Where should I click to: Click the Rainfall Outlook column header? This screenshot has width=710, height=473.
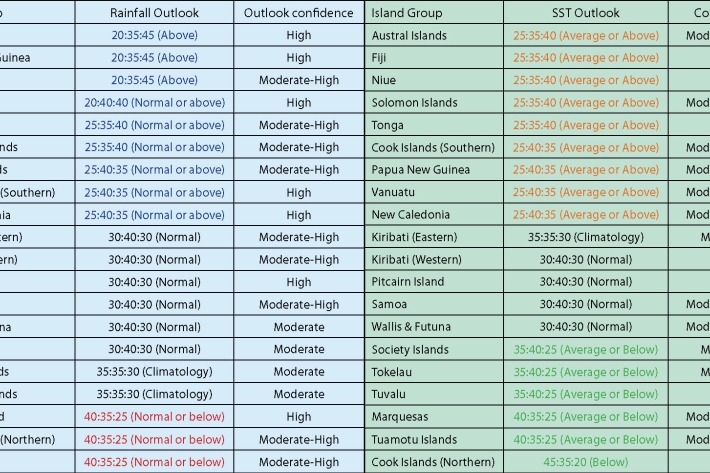pos(154,13)
